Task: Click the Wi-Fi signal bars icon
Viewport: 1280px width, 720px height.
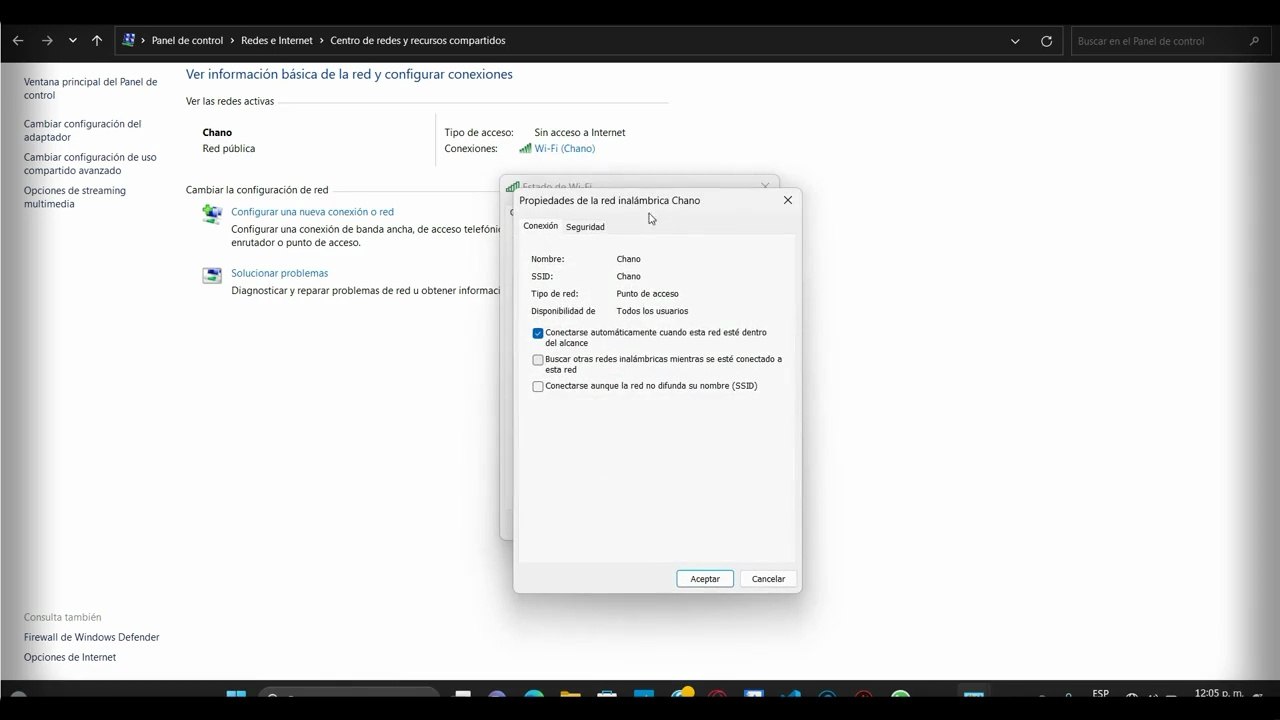Action: click(x=525, y=148)
